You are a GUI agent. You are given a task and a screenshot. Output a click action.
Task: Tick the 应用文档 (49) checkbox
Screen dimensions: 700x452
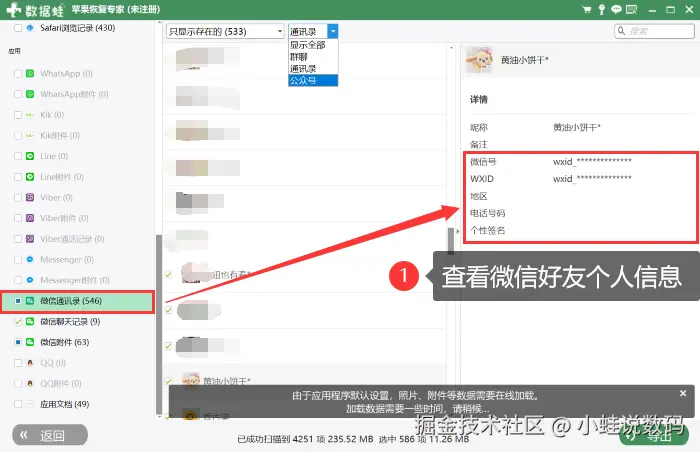(18, 404)
